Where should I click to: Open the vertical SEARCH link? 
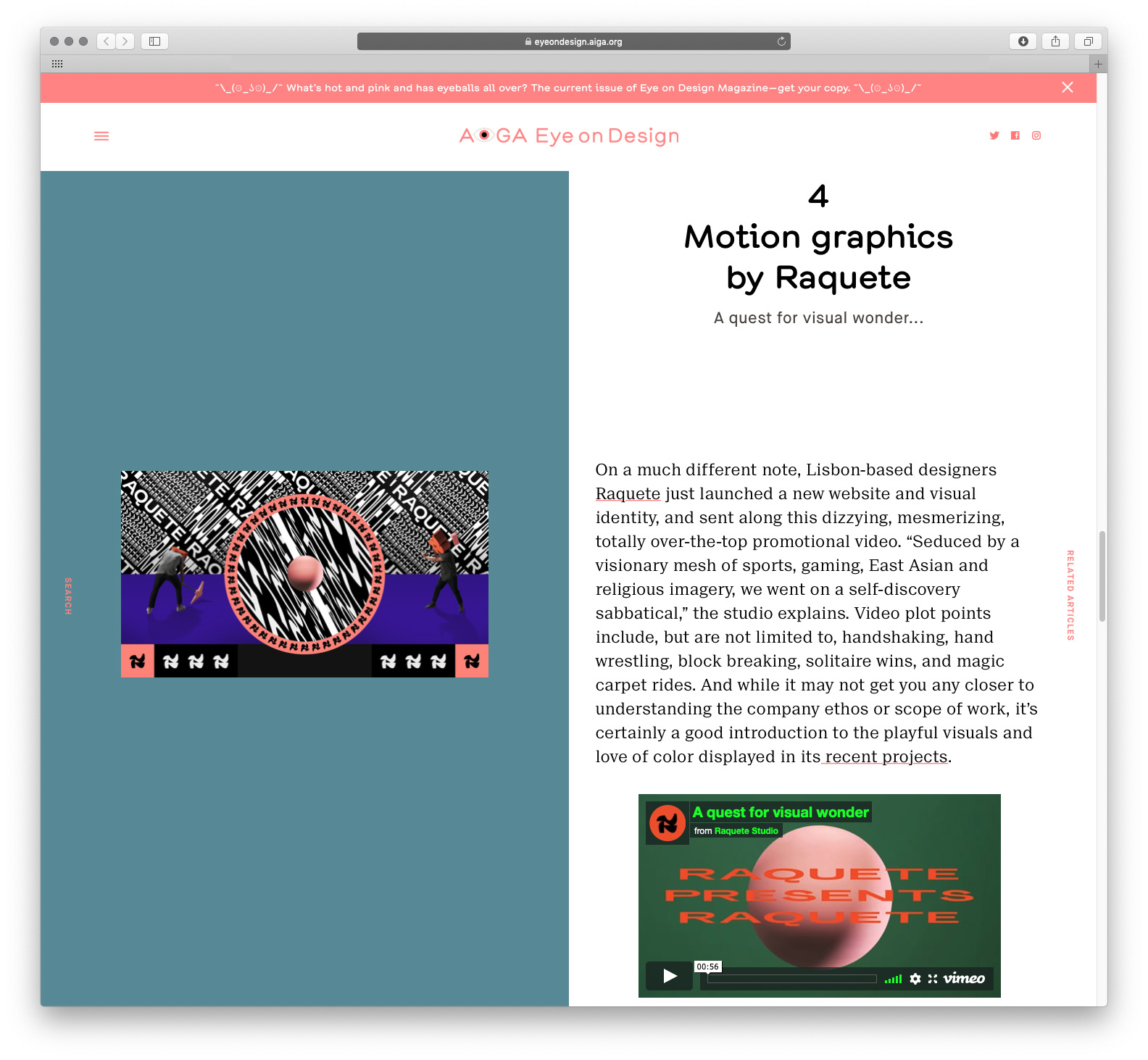67,596
